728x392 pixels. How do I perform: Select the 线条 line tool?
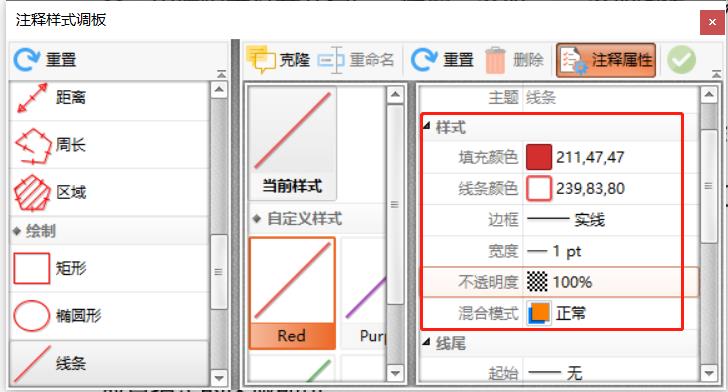click(110, 363)
